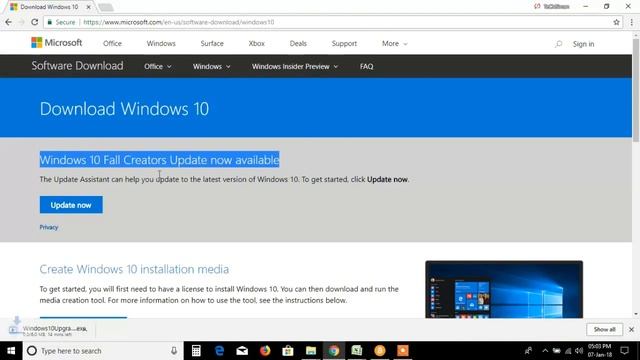Open the Action Center notifications icon
The height and width of the screenshot is (360, 640).
[x=624, y=351]
